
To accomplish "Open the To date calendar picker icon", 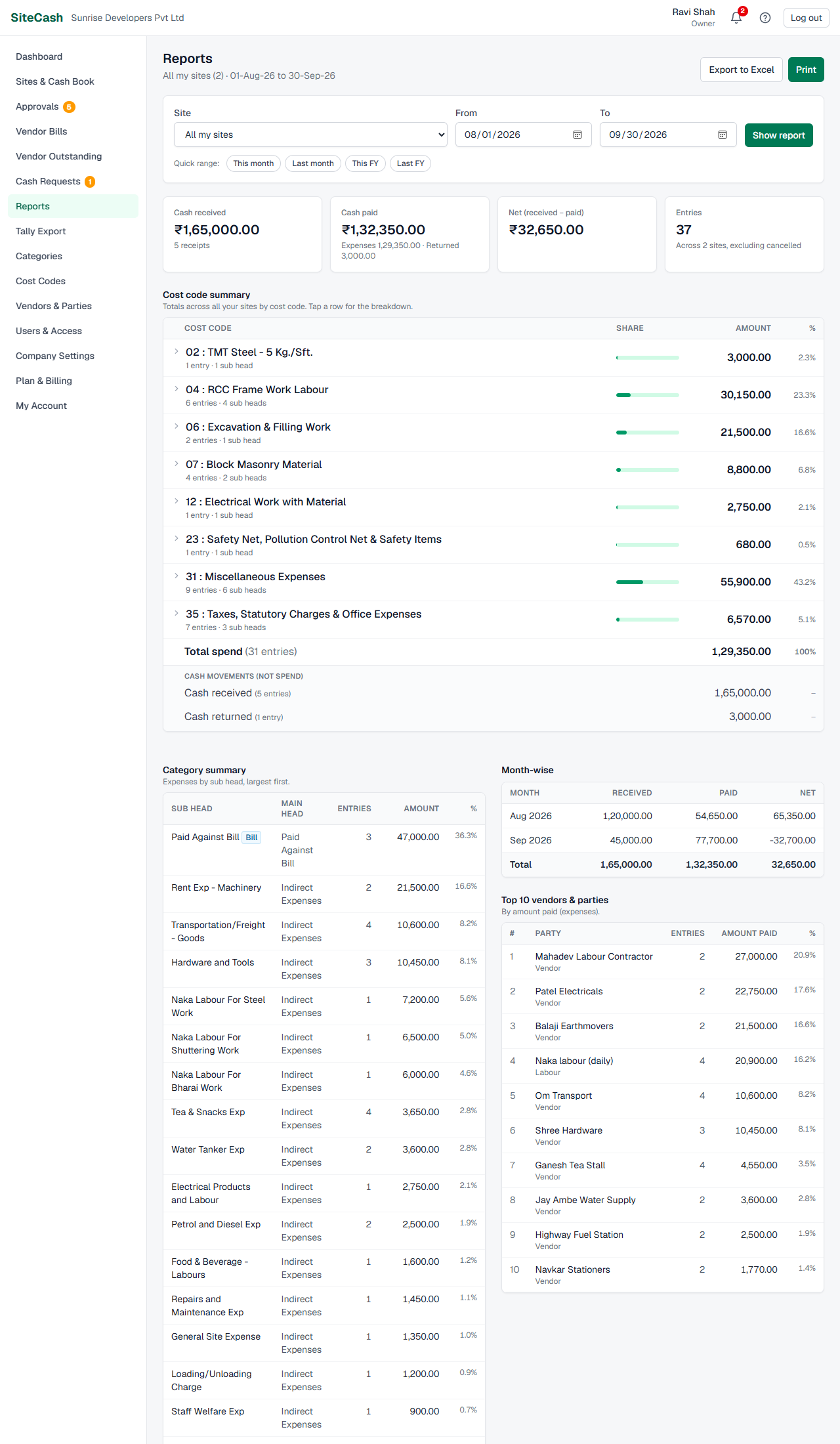I will (722, 135).
